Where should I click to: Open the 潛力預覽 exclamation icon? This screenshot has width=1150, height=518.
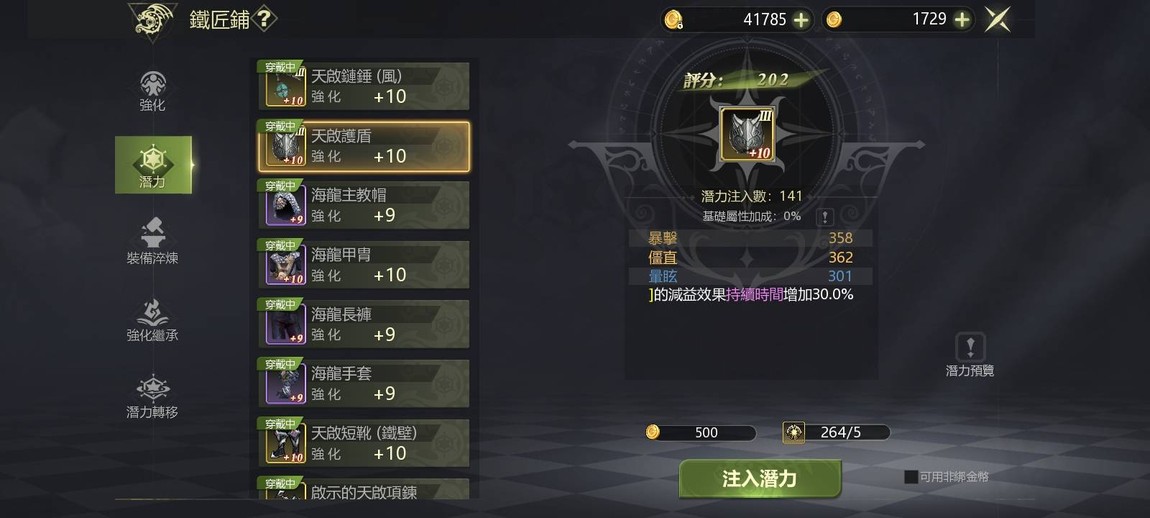tap(970, 346)
